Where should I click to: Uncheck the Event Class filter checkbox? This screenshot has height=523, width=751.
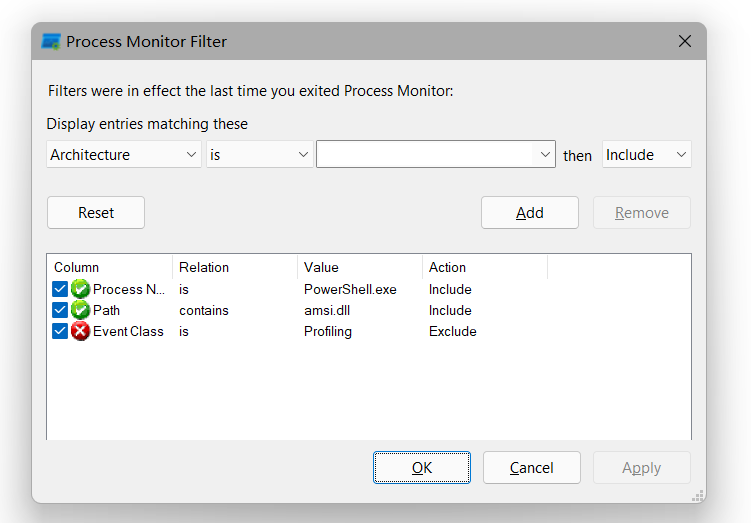(60, 331)
